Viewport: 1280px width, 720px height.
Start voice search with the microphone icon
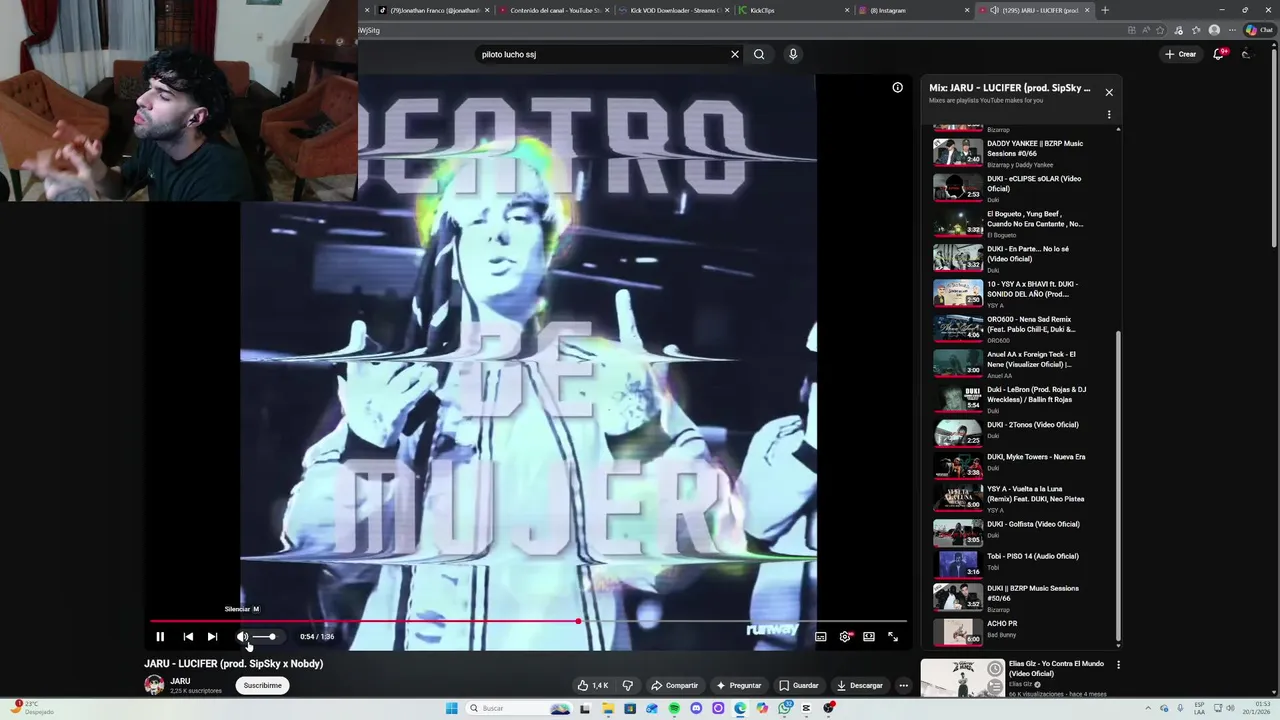[x=793, y=54]
